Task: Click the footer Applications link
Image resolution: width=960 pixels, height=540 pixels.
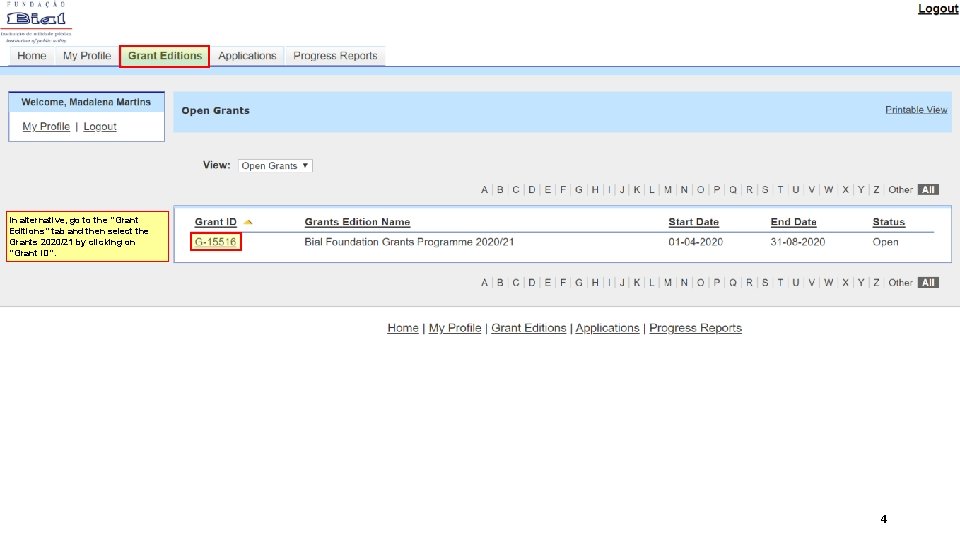Action: (607, 328)
